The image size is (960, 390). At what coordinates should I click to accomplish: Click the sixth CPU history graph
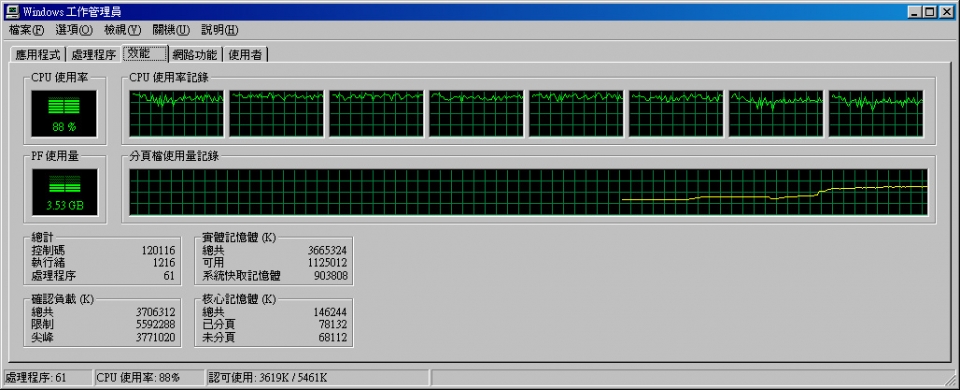[x=676, y=113]
